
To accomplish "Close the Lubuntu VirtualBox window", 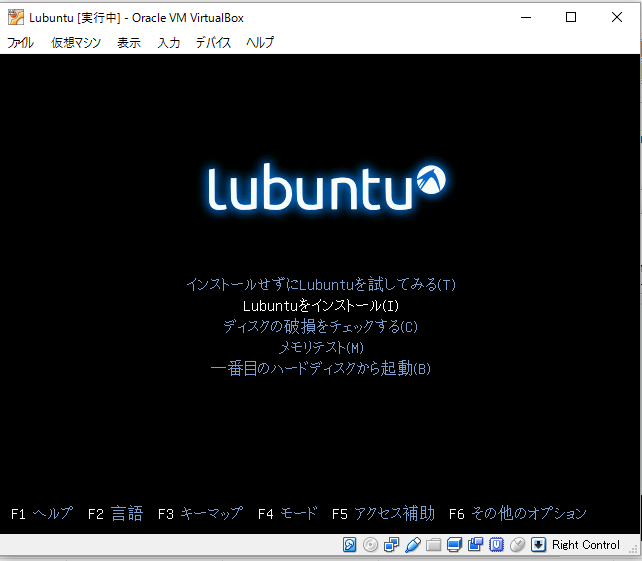I will pos(617,17).
